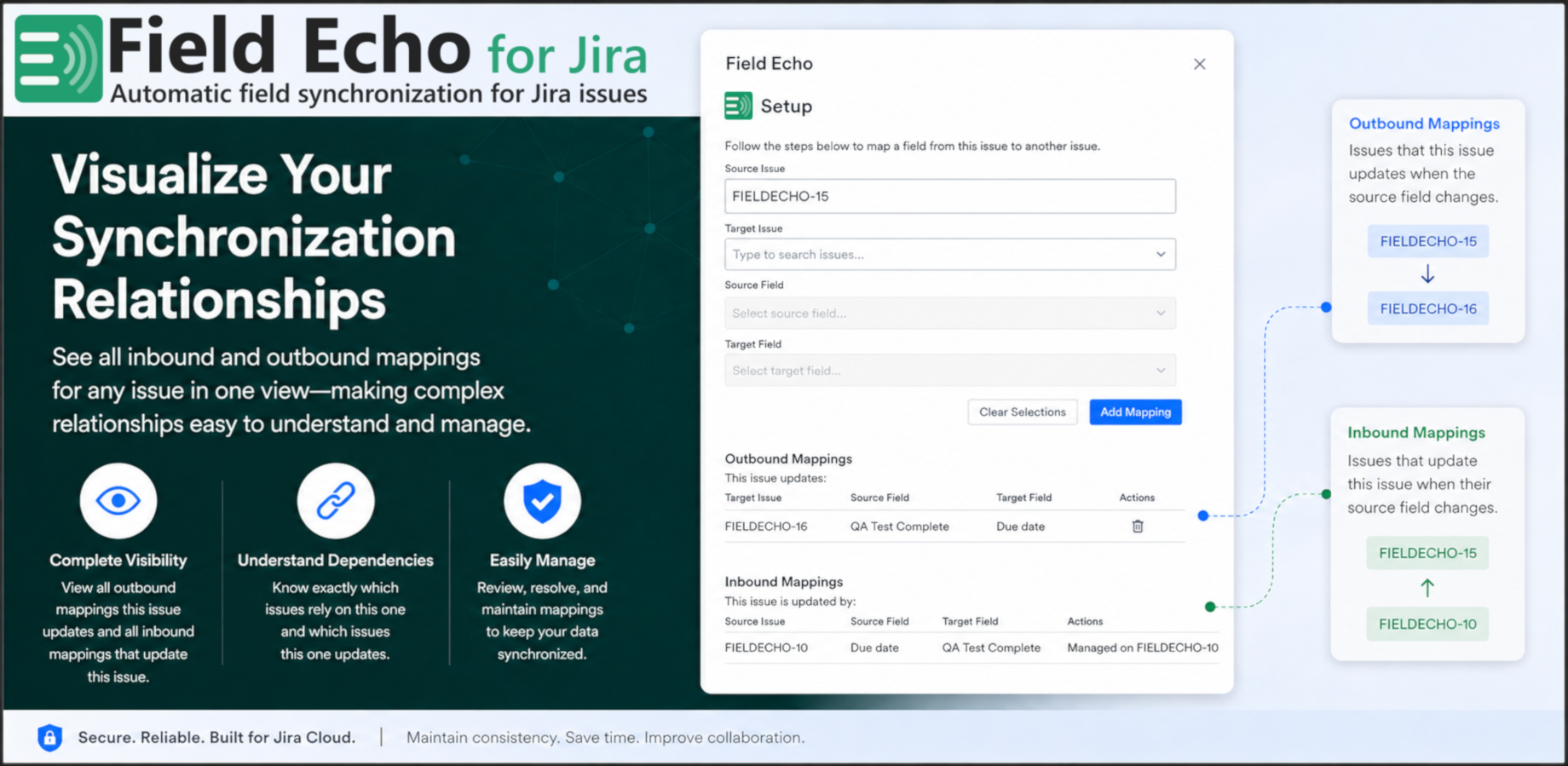The width and height of the screenshot is (1568, 766).
Task: Expand the Source Field dropdown
Action: click(949, 313)
